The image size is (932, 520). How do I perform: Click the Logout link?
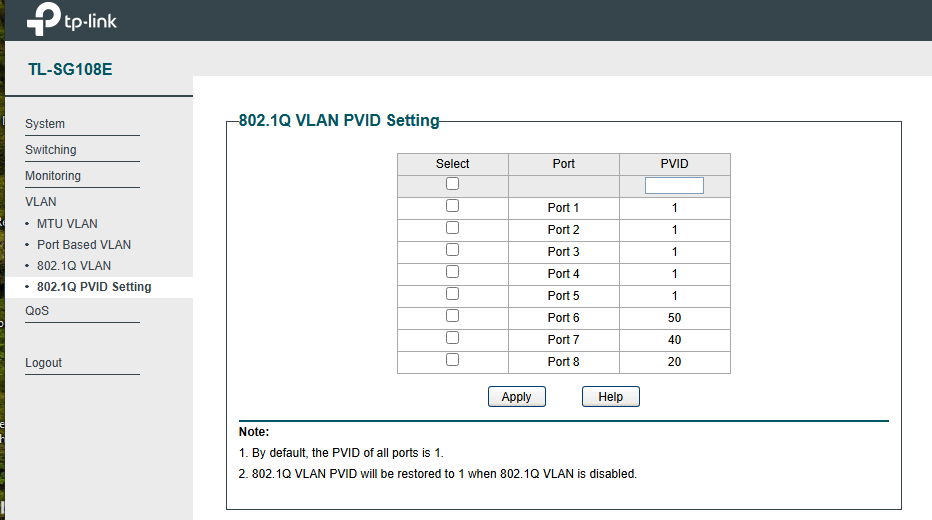(43, 363)
